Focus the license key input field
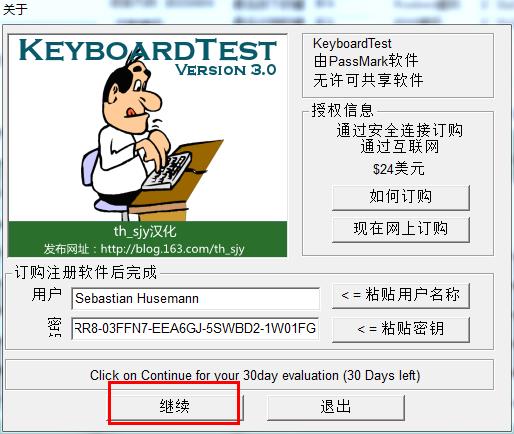The height and width of the screenshot is (434, 514). click(x=195, y=329)
